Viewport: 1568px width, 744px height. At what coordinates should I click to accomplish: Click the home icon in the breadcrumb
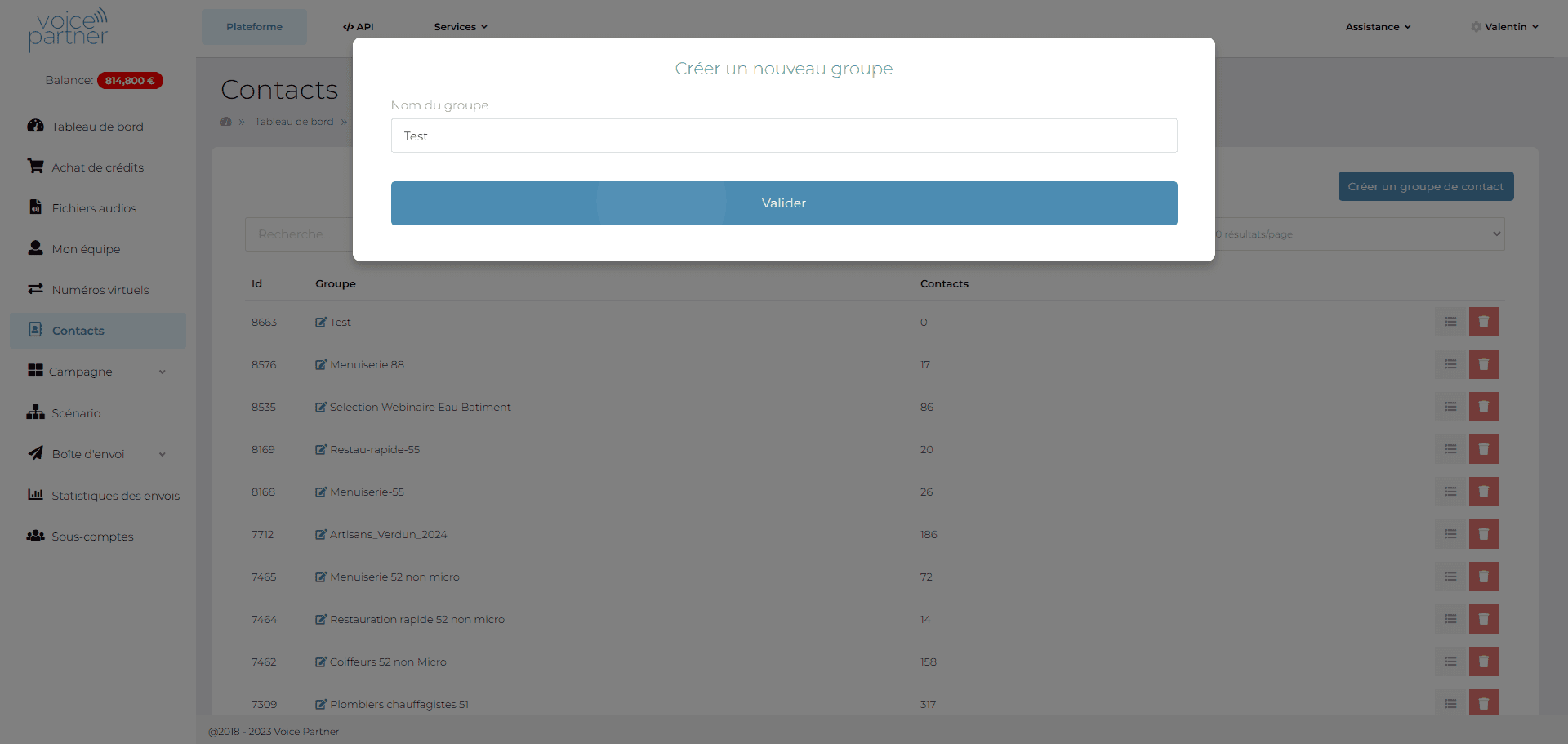coord(226,122)
